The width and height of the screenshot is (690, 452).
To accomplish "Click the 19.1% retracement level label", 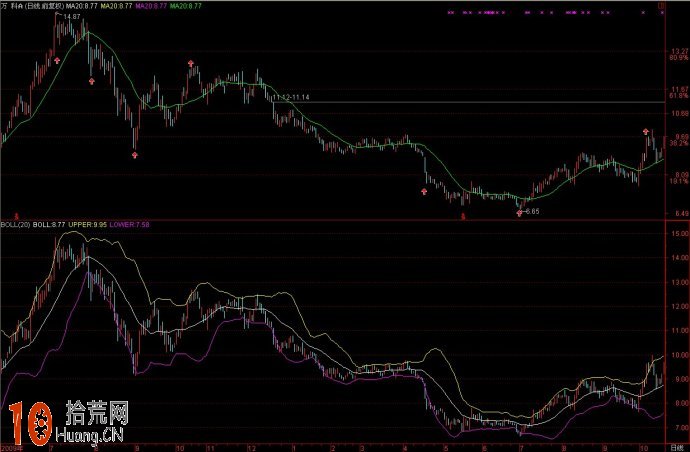I will (x=678, y=181).
